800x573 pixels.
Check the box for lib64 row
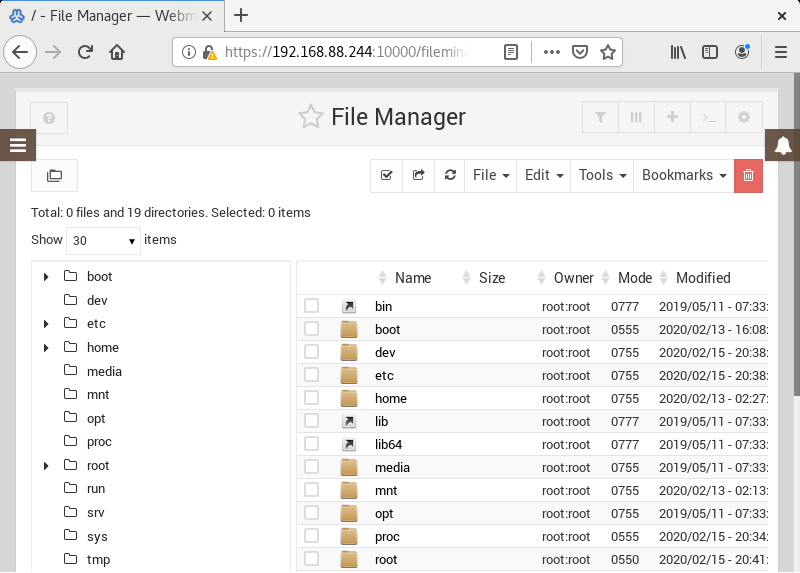tap(311, 443)
